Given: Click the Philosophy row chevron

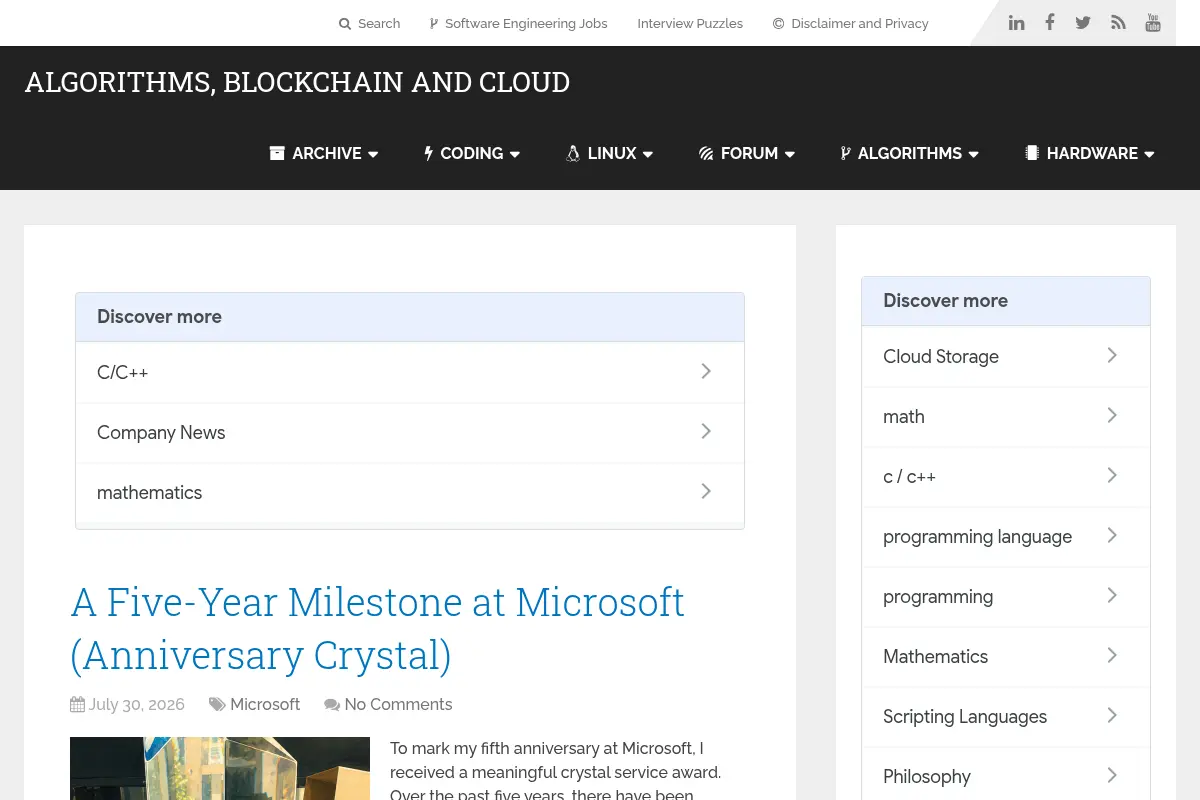Looking at the screenshot, I should [1112, 775].
